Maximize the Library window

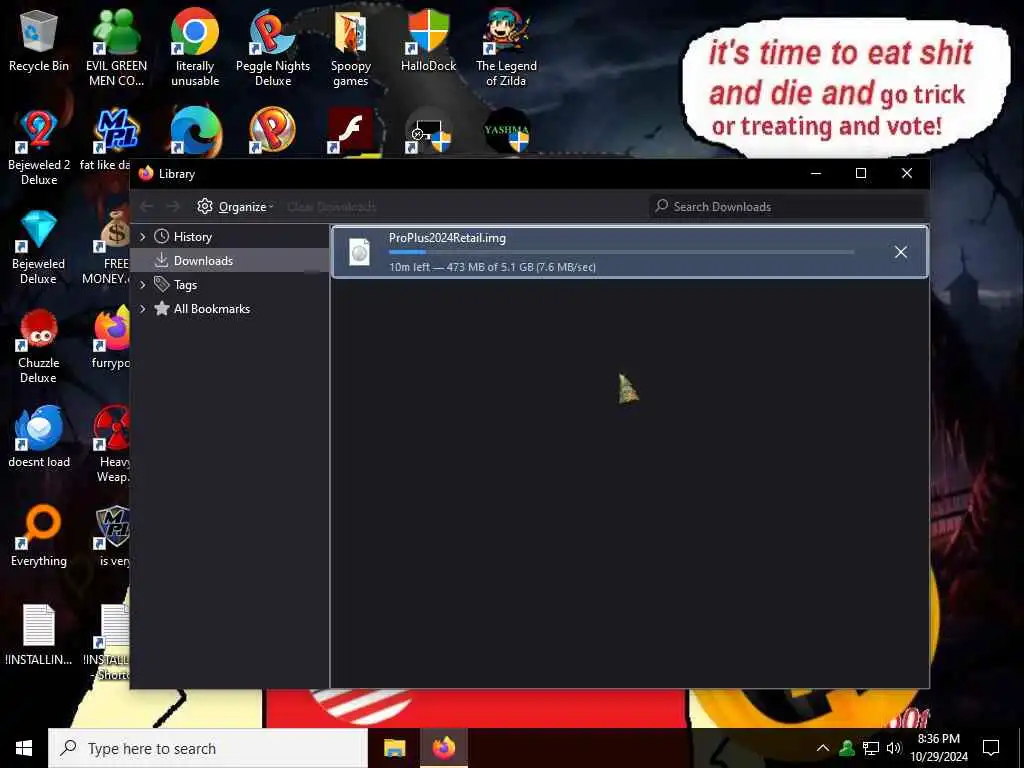(x=861, y=173)
